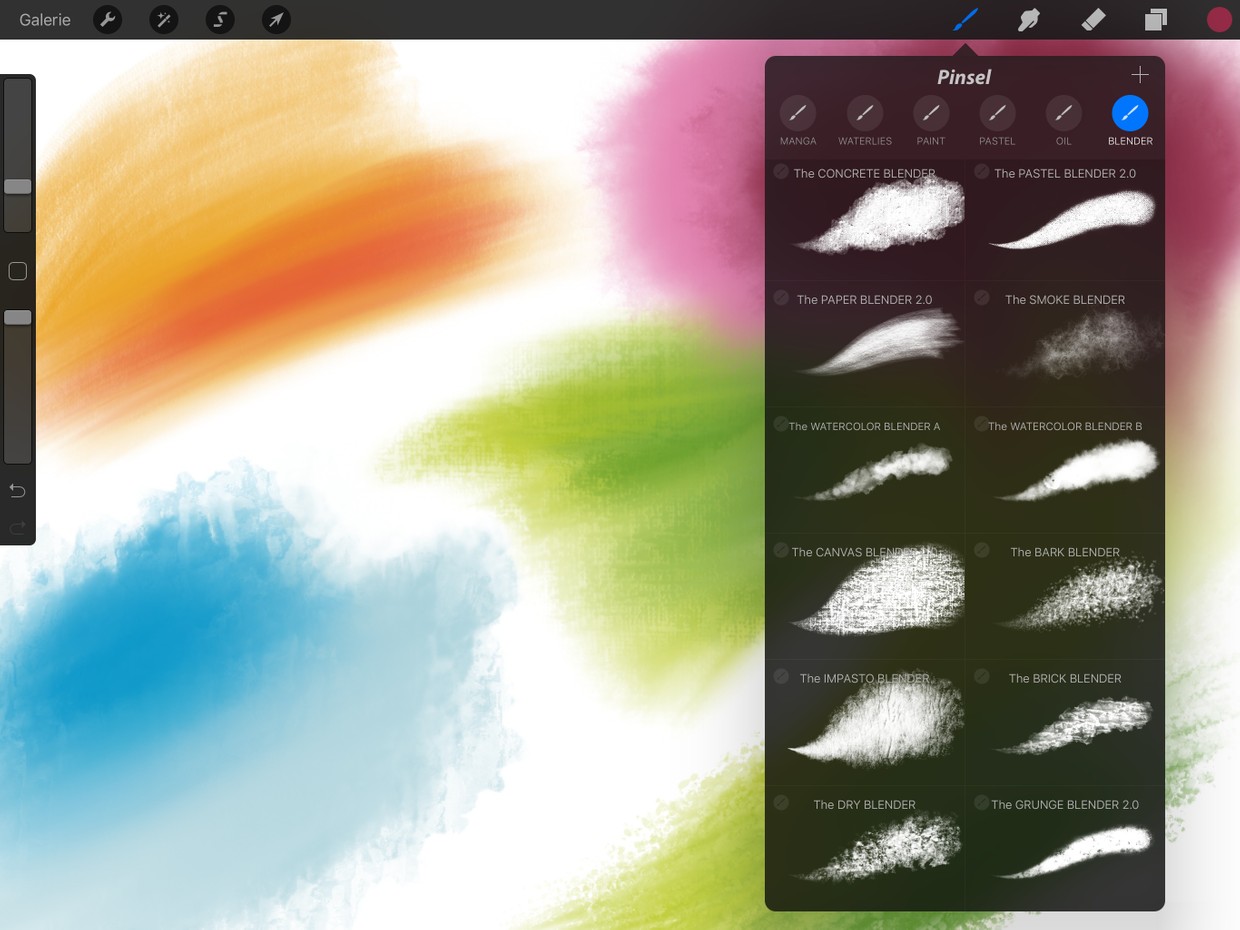
Task: Switch to the Eraser tool
Action: pos(1092,19)
